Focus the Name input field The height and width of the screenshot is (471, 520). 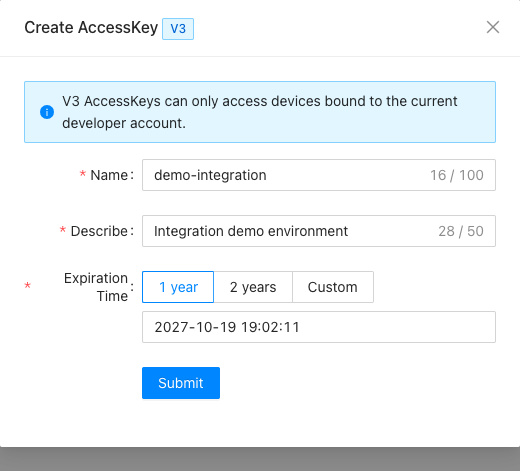point(319,175)
